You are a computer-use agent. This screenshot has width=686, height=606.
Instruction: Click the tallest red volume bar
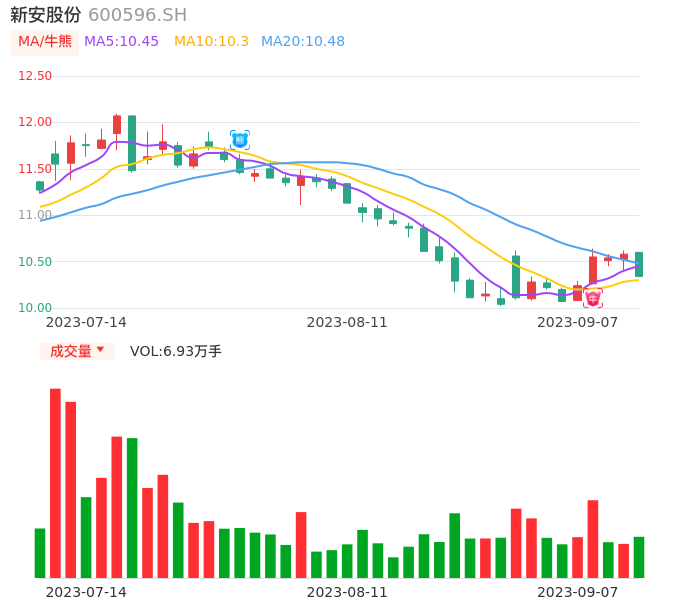click(55, 483)
